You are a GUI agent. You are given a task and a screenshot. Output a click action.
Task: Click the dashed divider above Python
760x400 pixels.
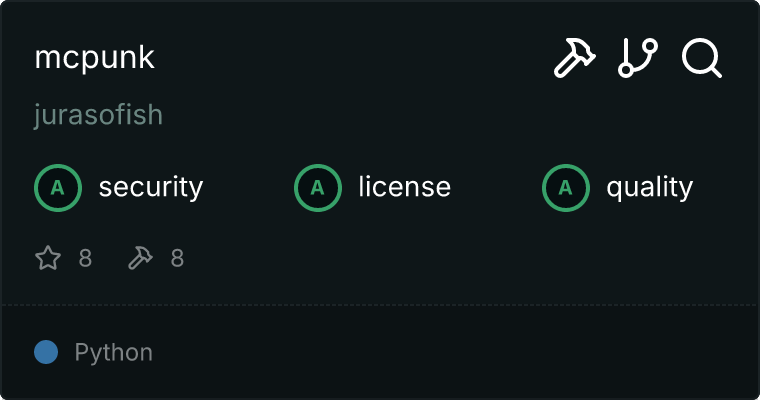380,305
